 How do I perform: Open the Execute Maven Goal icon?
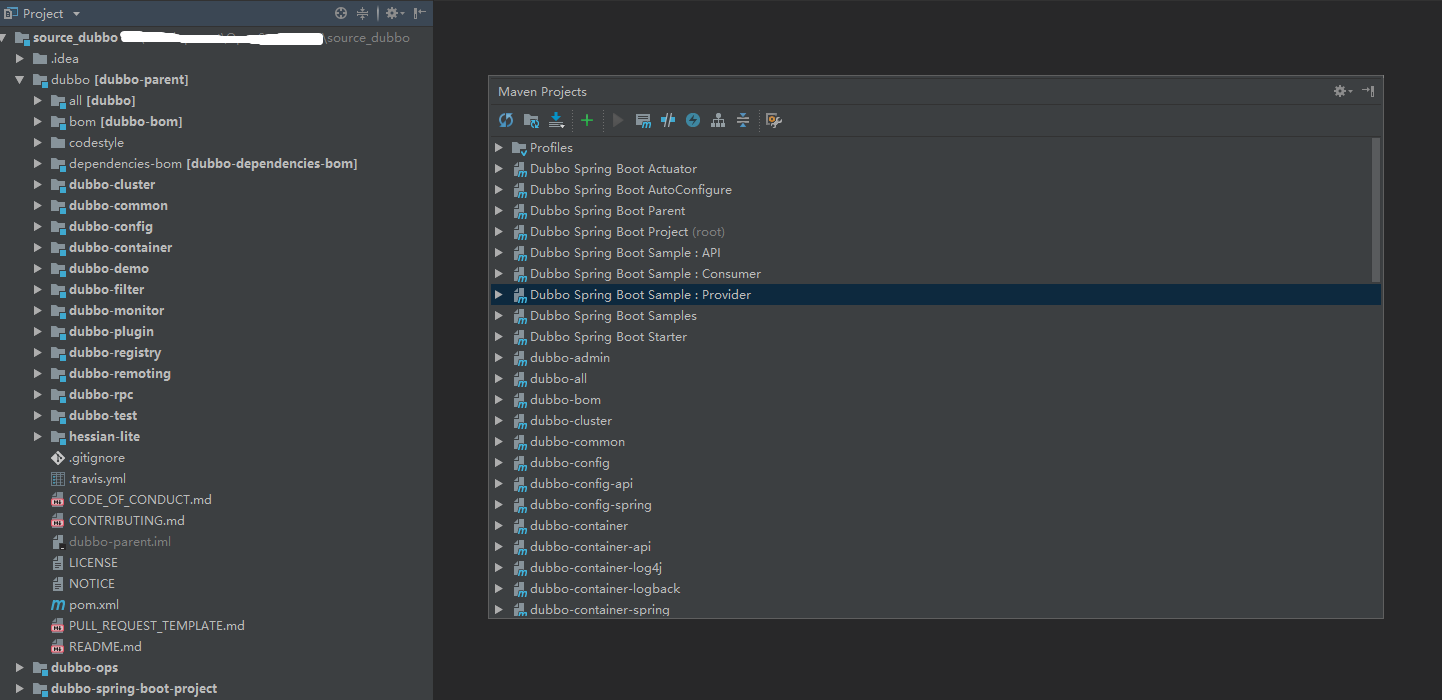(x=643, y=120)
